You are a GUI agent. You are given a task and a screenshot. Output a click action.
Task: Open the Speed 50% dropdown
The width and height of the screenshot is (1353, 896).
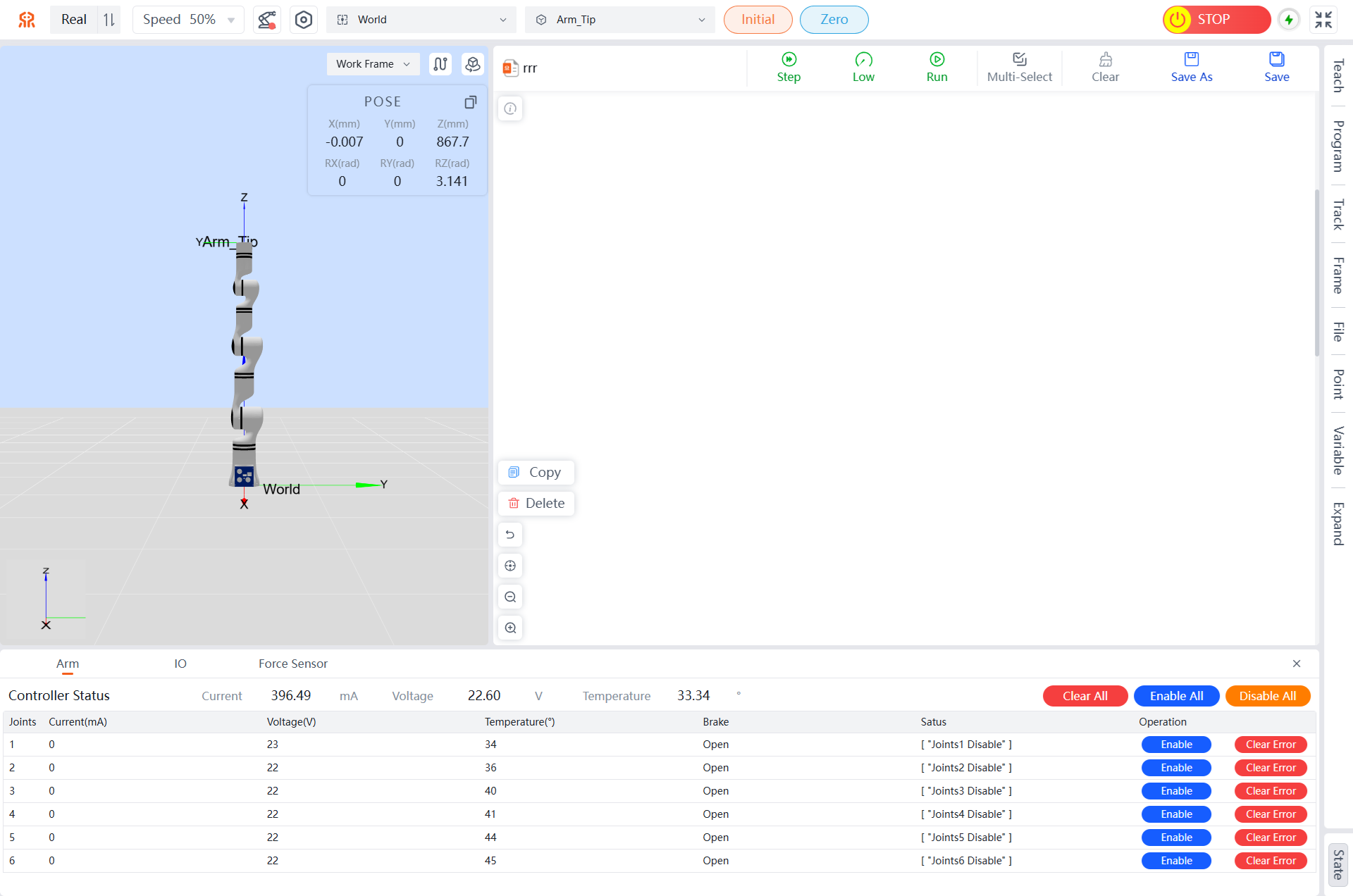coord(188,20)
